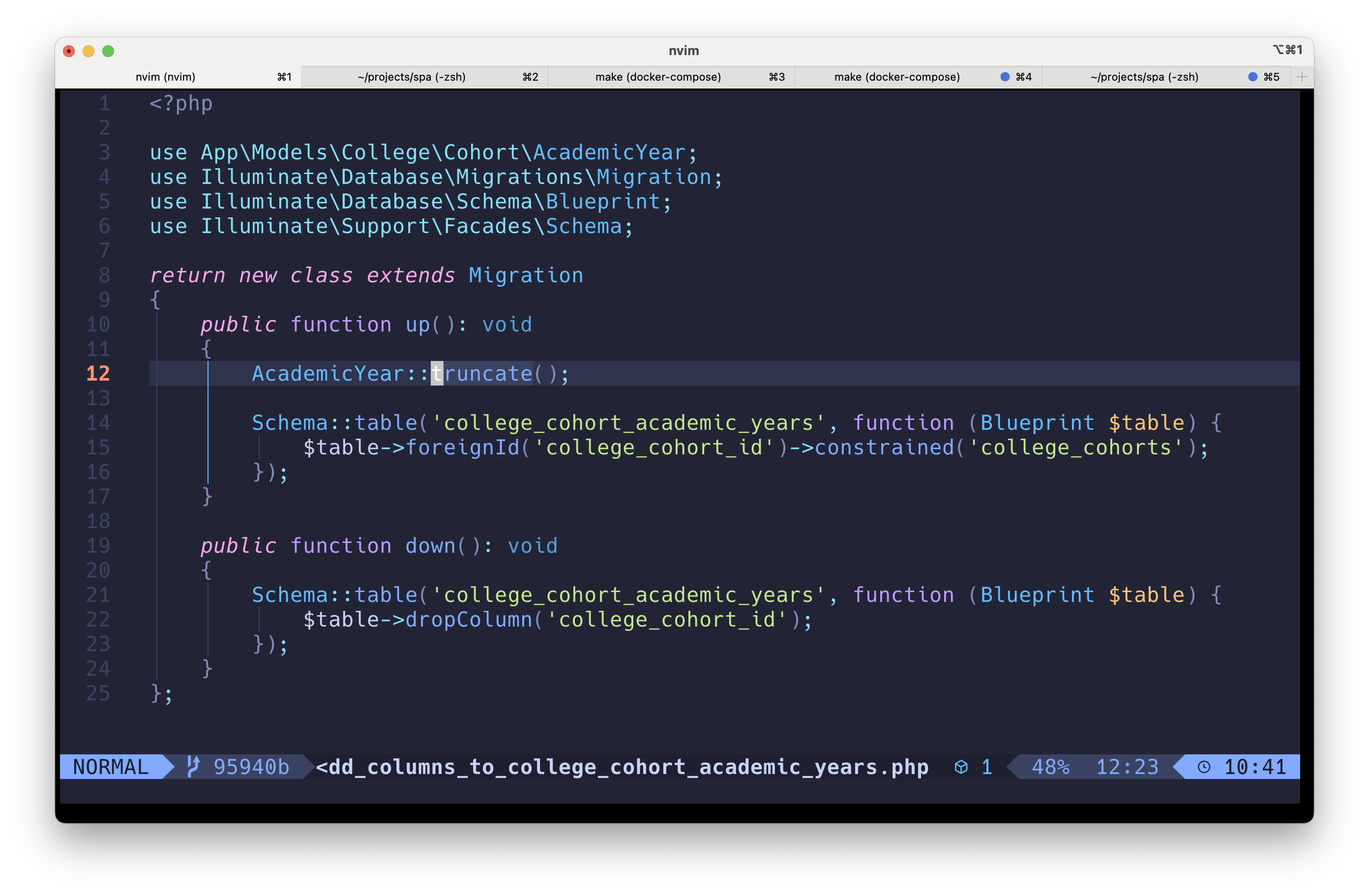Click line number 12 in gutter
Screen dimensions: 1369x896
click(98, 374)
